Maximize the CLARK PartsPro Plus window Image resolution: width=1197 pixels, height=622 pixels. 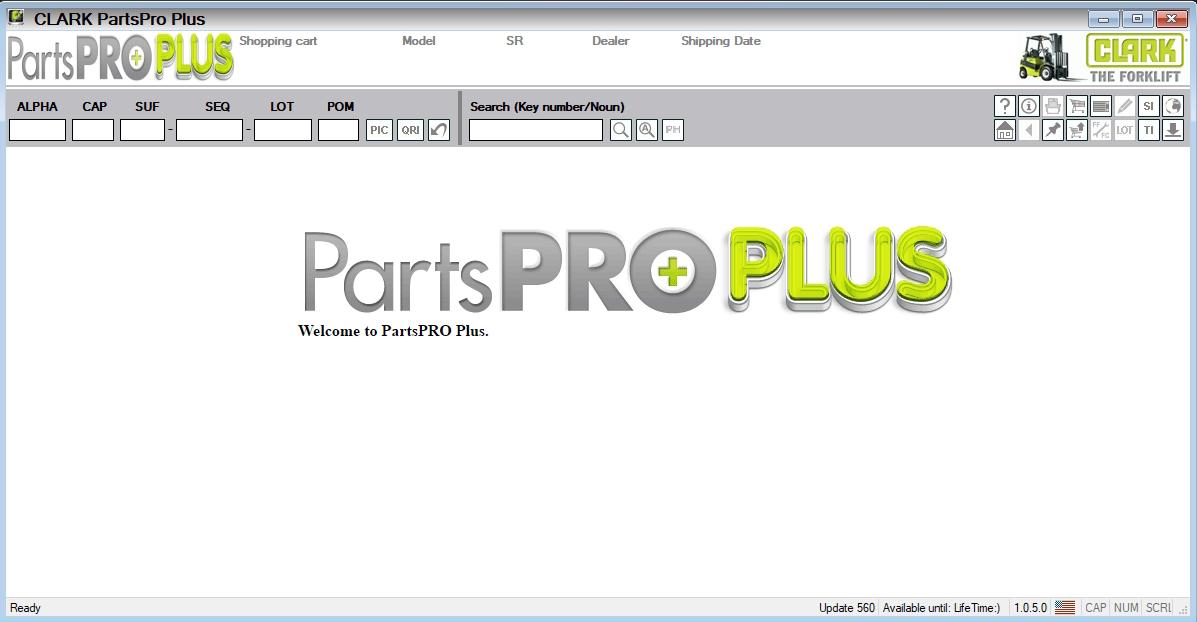click(x=1137, y=18)
